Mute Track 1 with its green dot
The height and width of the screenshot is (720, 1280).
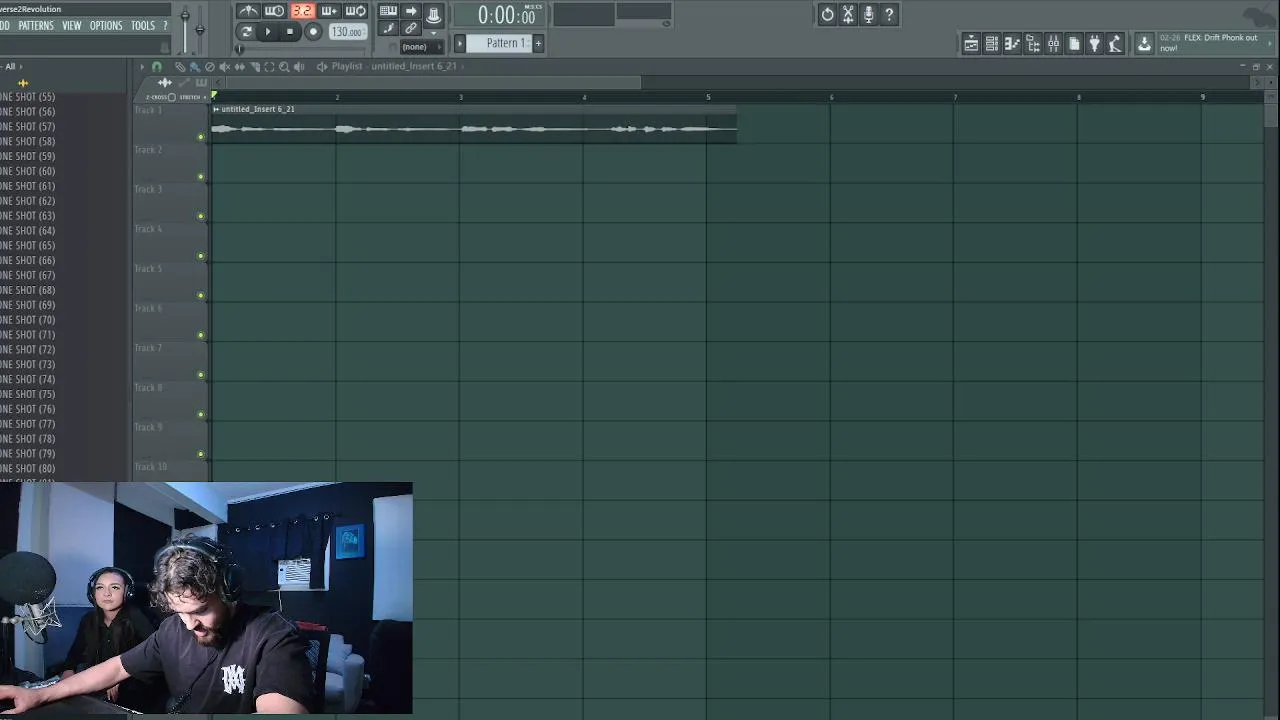coord(201,137)
